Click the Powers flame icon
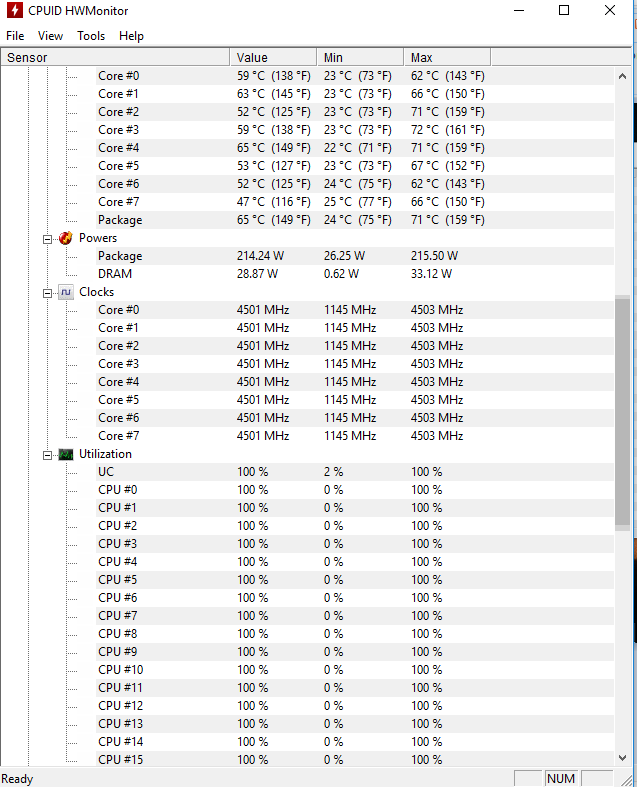This screenshot has height=787, width=637. 66,238
